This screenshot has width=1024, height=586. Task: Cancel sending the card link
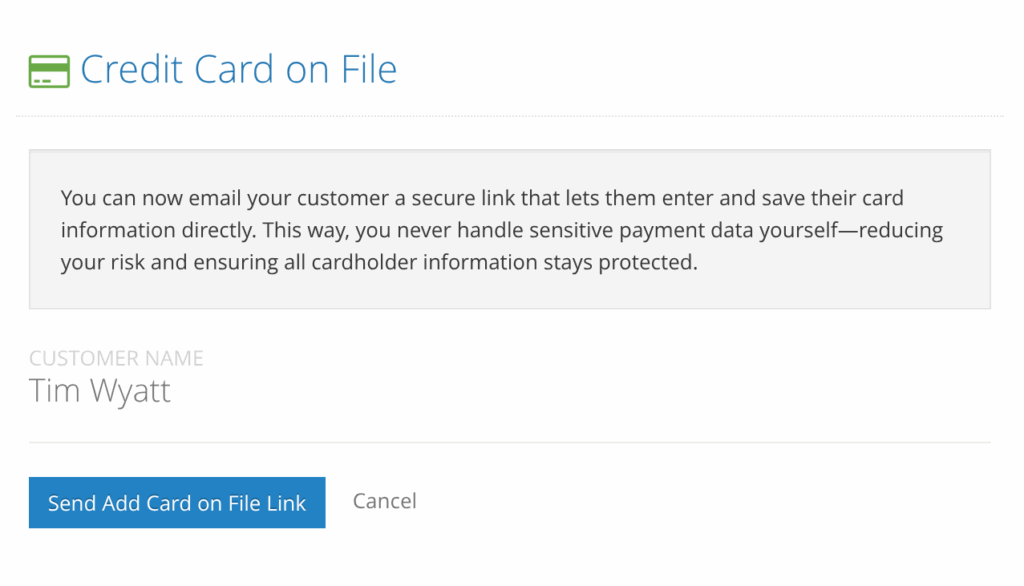coord(384,501)
